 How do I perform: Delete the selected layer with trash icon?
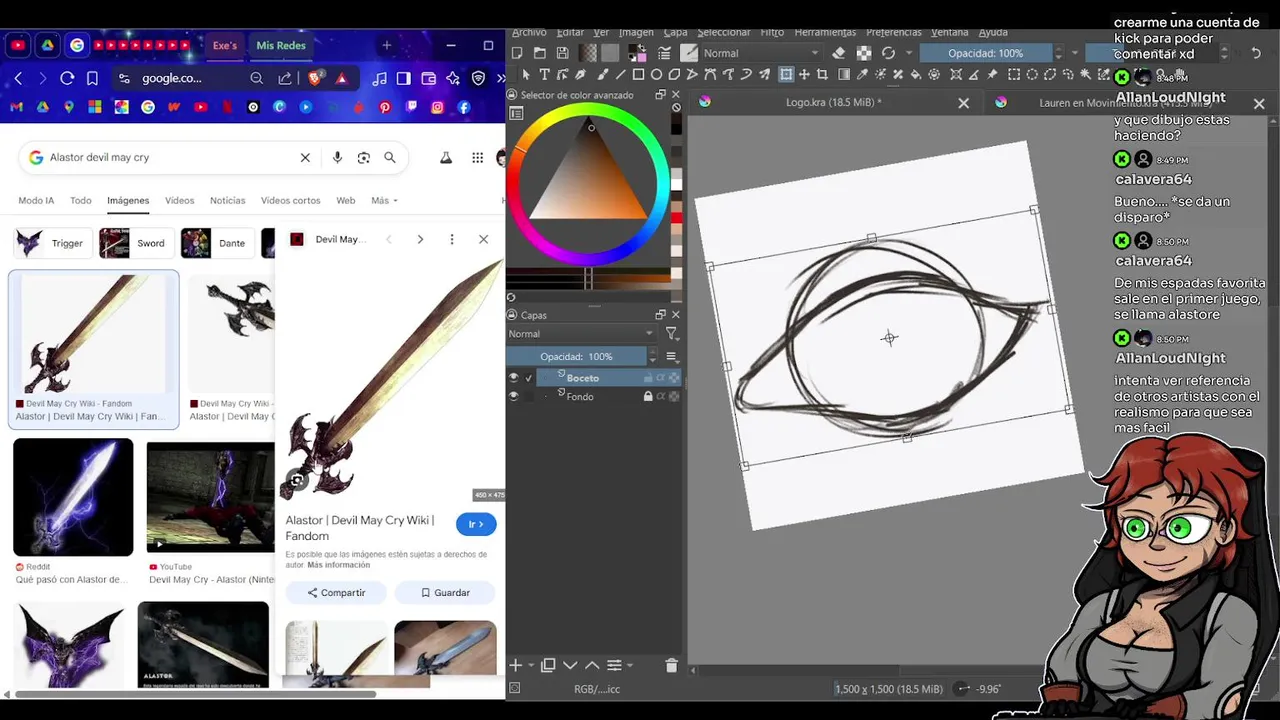(671, 665)
